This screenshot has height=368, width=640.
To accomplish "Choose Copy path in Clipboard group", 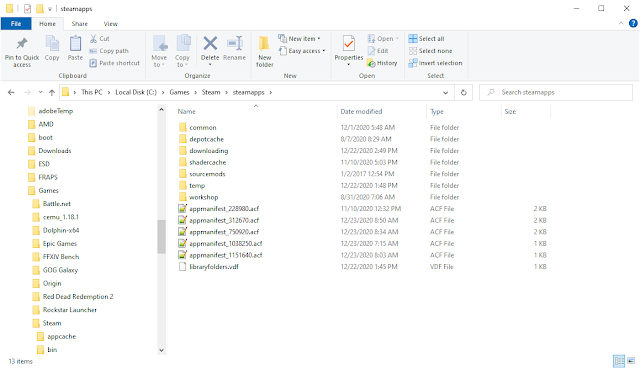I will [109, 51].
